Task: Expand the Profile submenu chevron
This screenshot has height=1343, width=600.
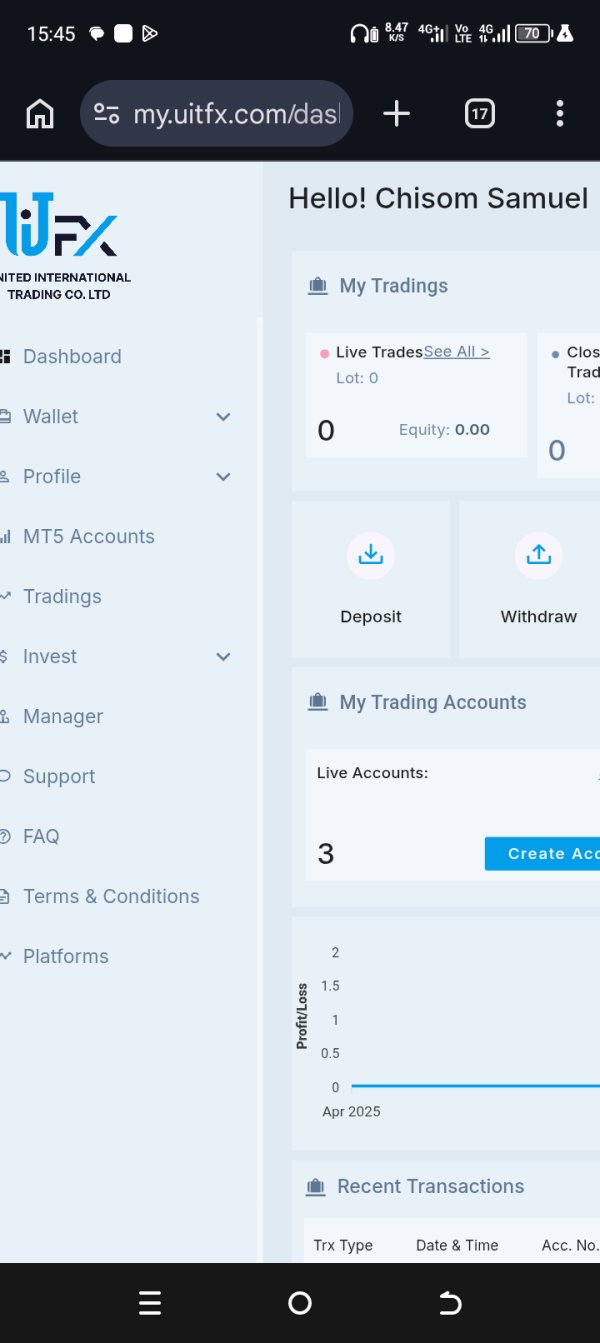Action: [223, 477]
